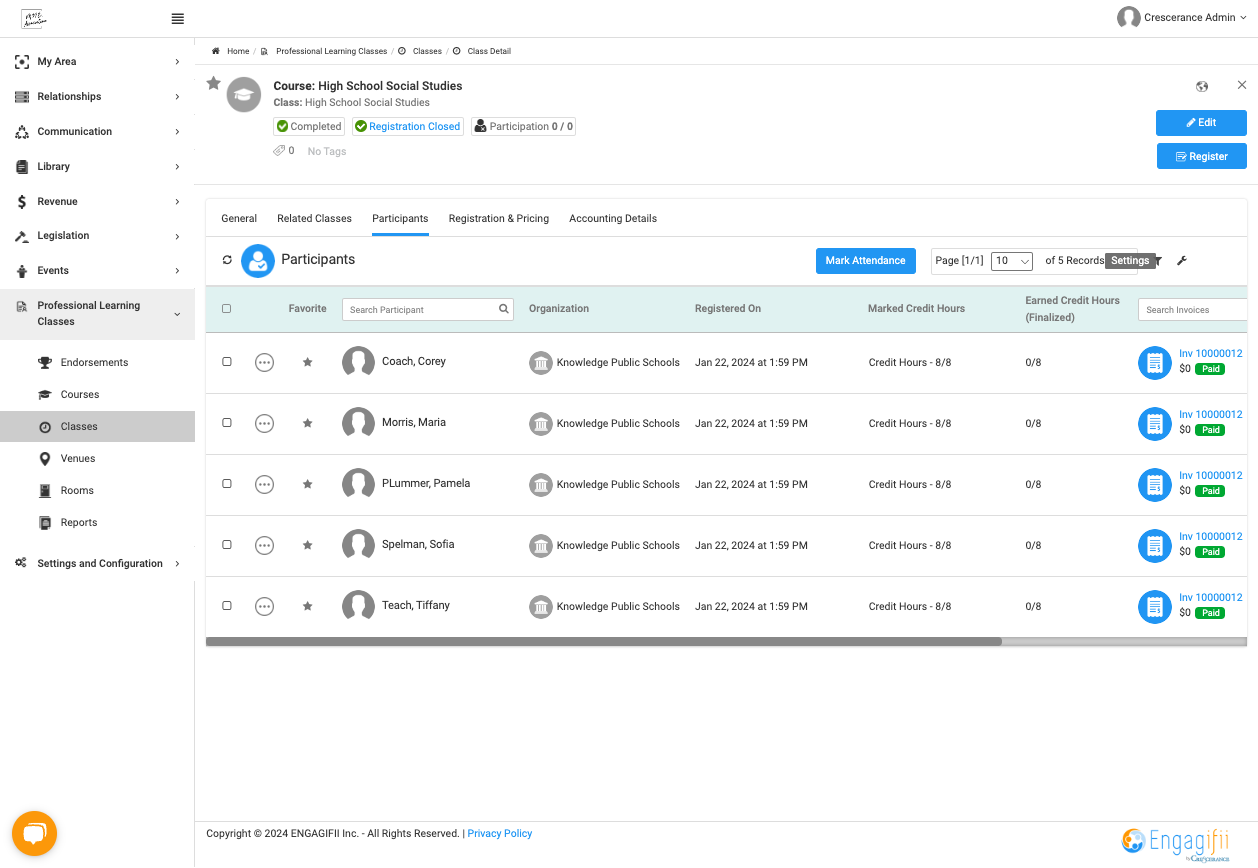Open the Crescerance Admin user menu
This screenshot has width=1258, height=868.
point(1182,17)
